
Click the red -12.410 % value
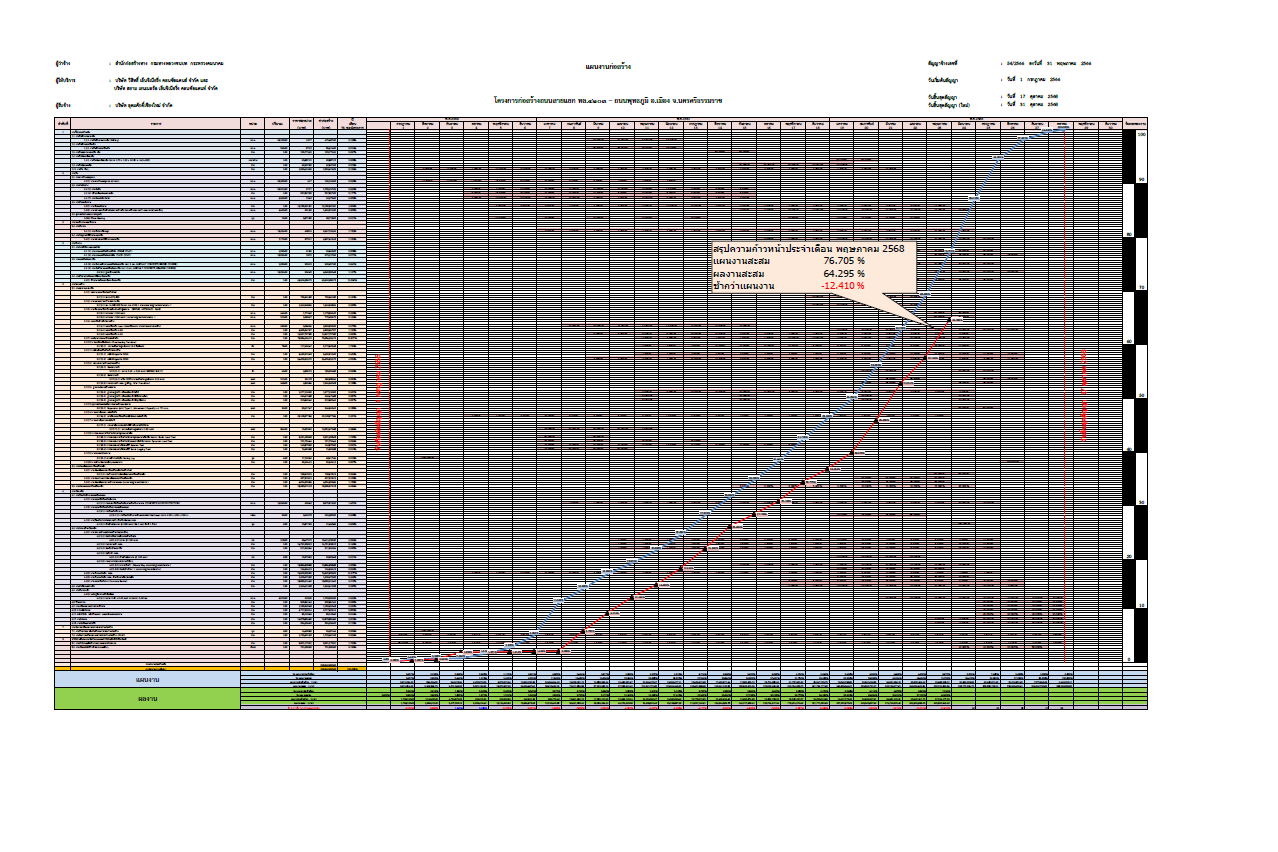point(842,286)
